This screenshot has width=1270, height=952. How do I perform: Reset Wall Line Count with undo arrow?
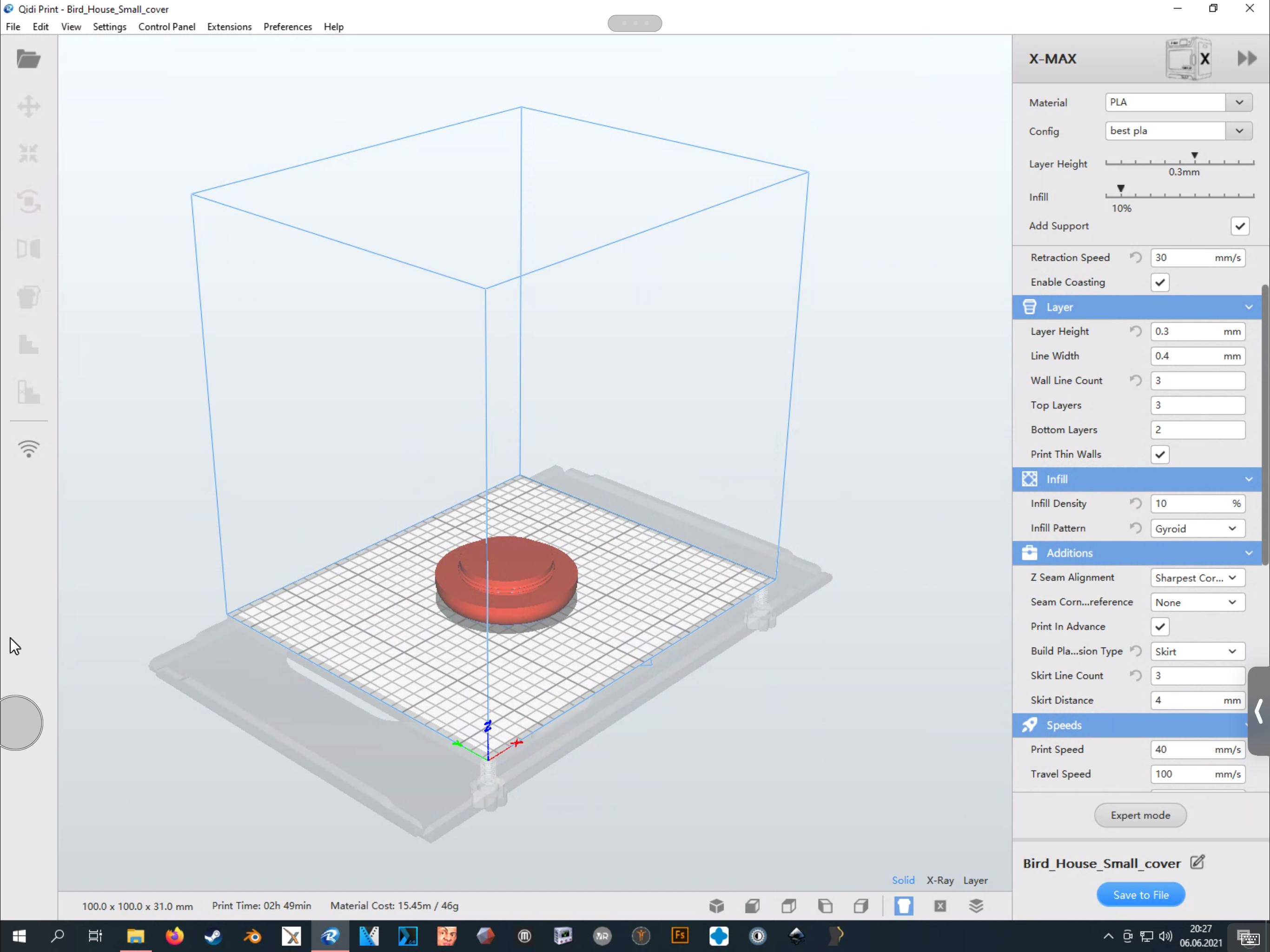pos(1136,380)
